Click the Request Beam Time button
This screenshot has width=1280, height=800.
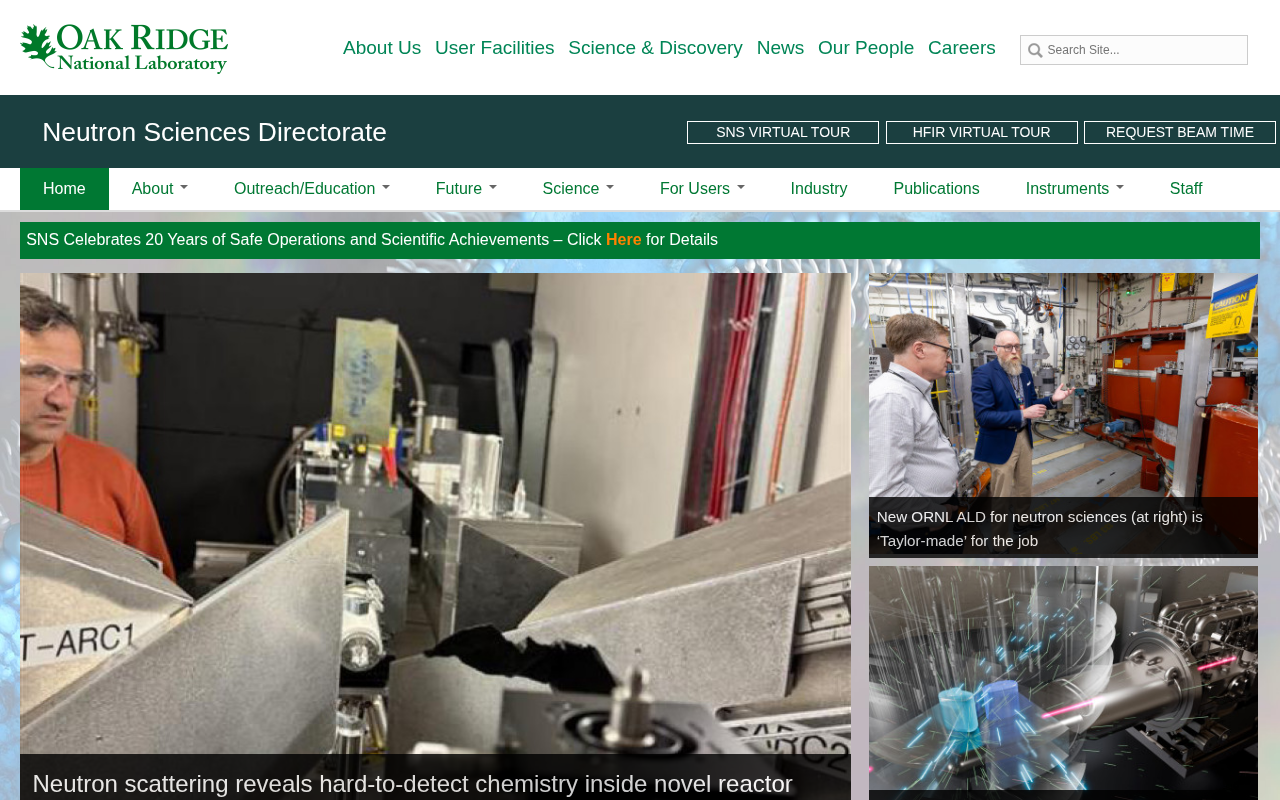(1180, 132)
